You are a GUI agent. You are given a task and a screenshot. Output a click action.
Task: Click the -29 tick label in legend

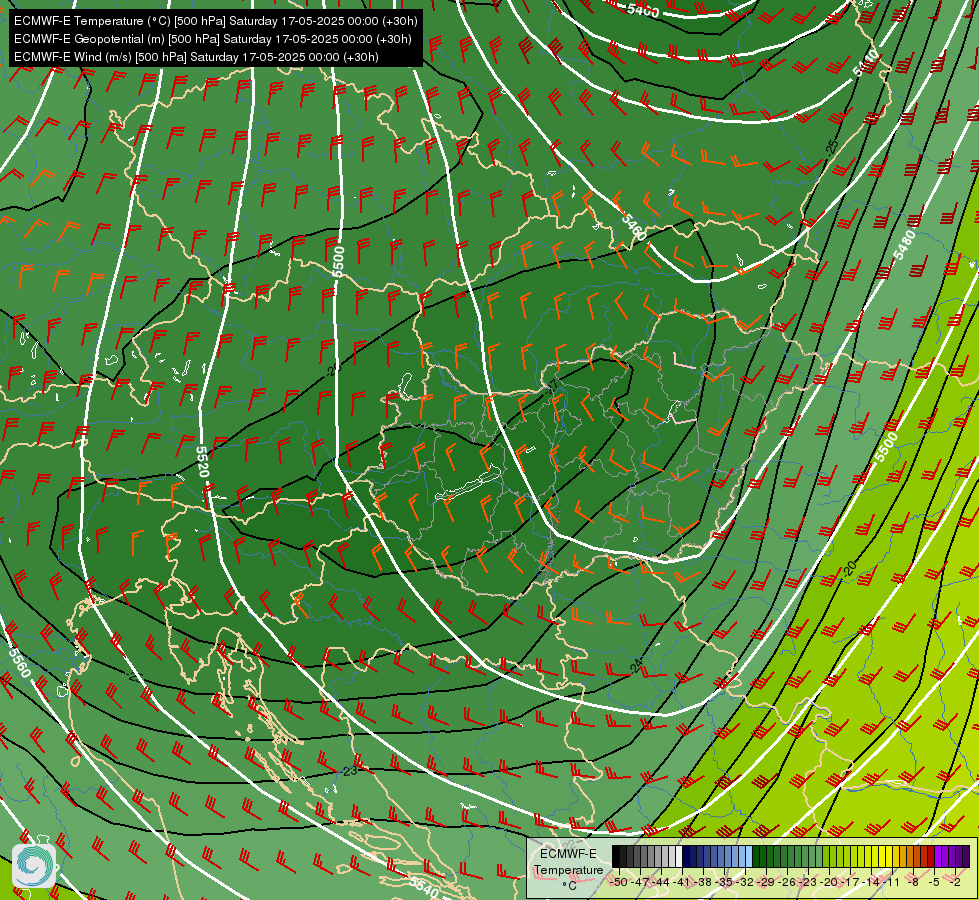tap(766, 882)
